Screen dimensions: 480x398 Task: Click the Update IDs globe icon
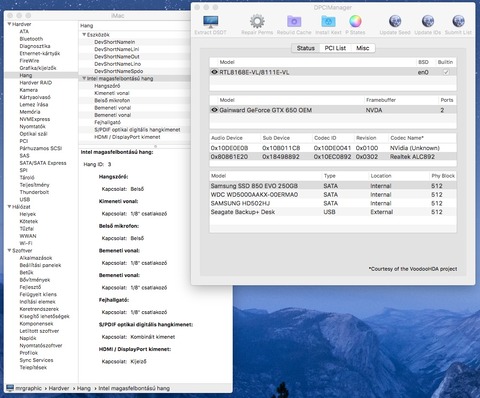(x=427, y=22)
